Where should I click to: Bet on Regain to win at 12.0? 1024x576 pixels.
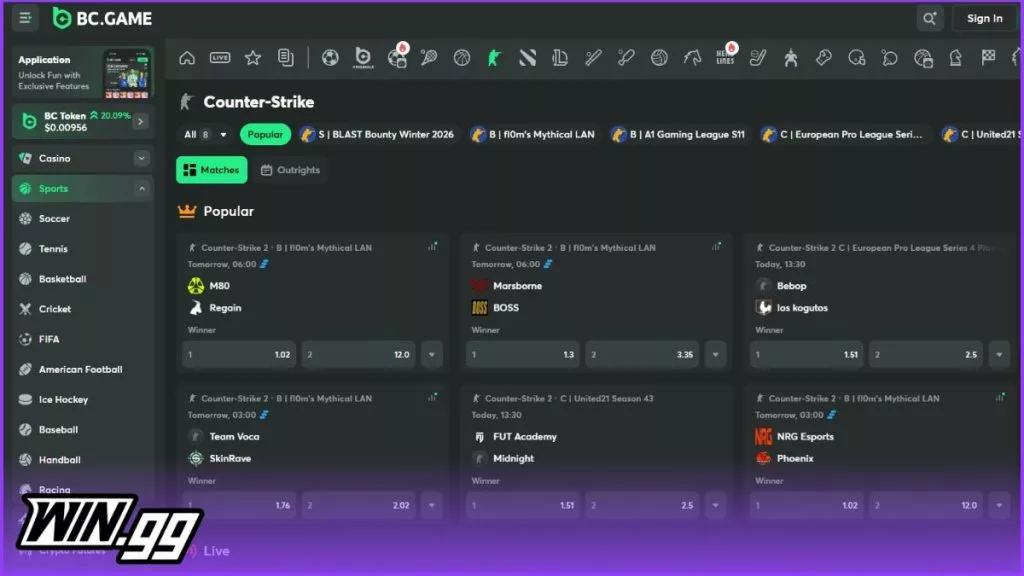[x=359, y=355]
